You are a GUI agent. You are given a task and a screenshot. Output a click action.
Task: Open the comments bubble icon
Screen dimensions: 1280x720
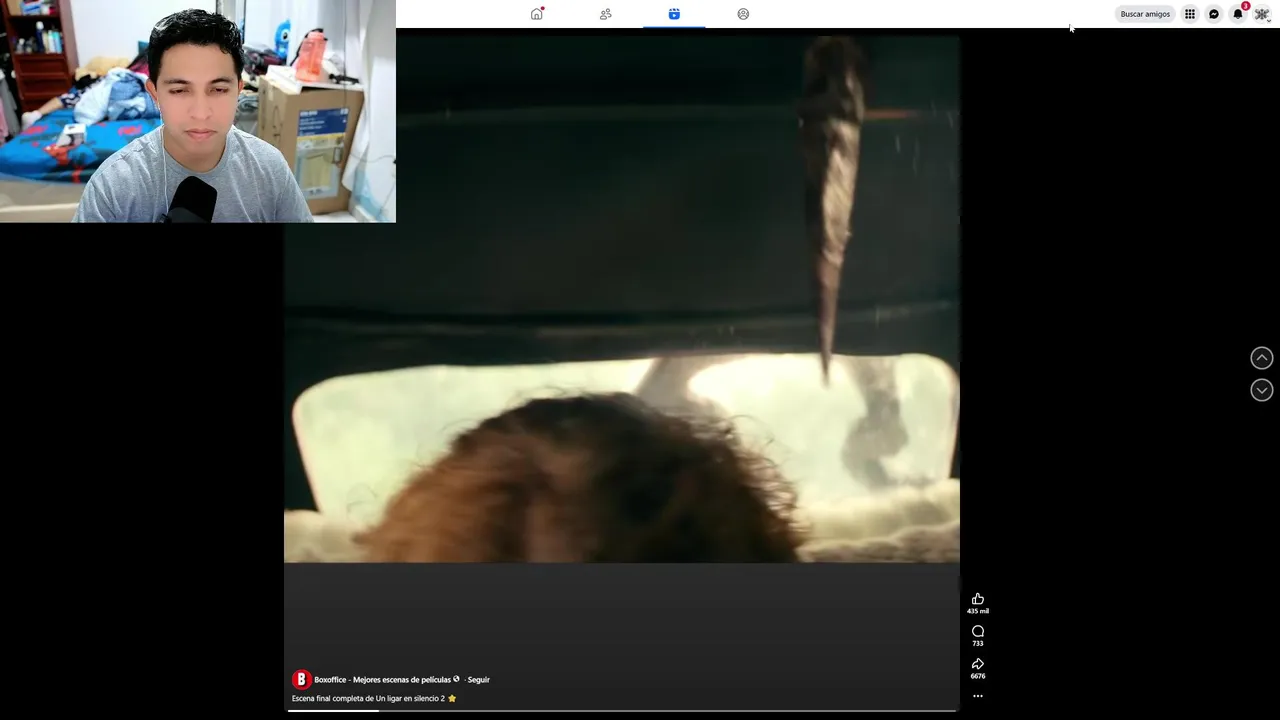(x=978, y=631)
